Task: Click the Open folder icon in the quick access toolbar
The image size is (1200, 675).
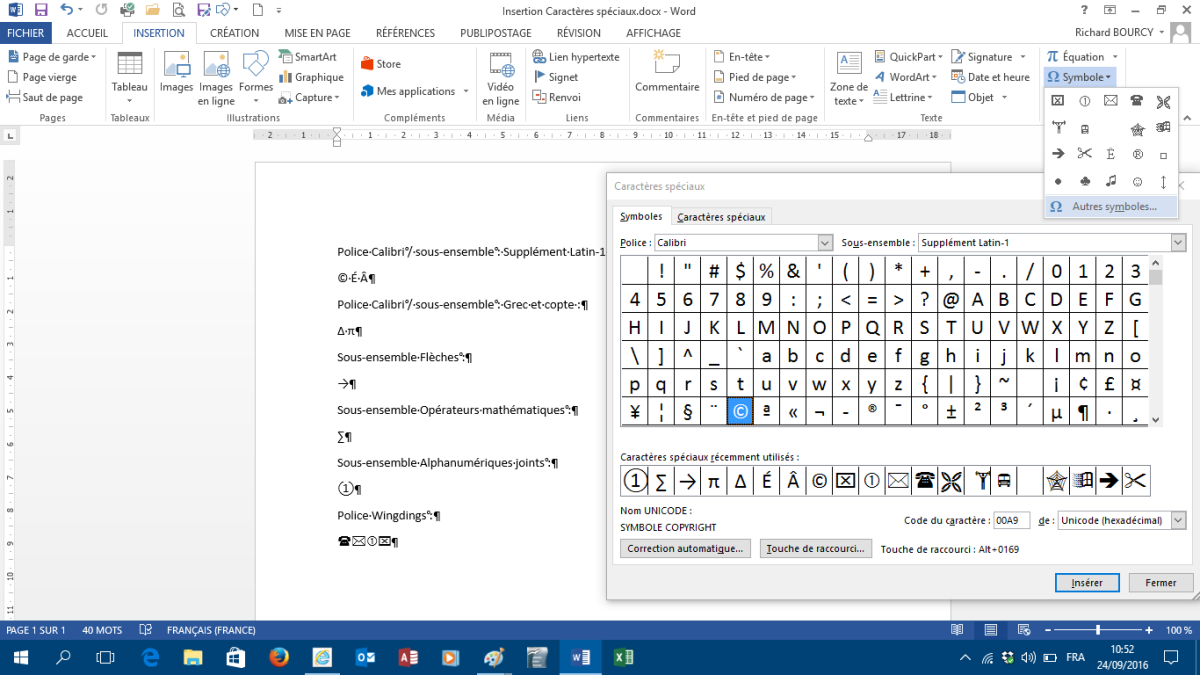Action: pos(153,10)
